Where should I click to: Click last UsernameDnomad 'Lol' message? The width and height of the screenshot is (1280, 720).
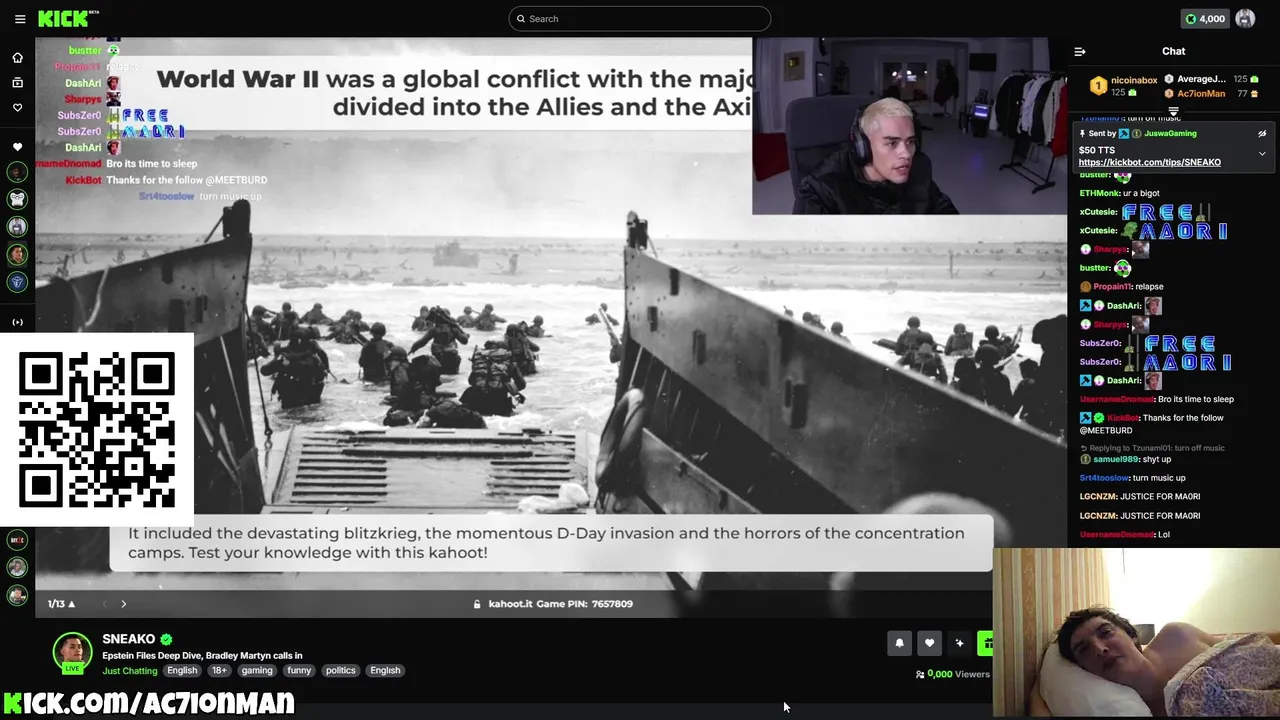(1124, 534)
